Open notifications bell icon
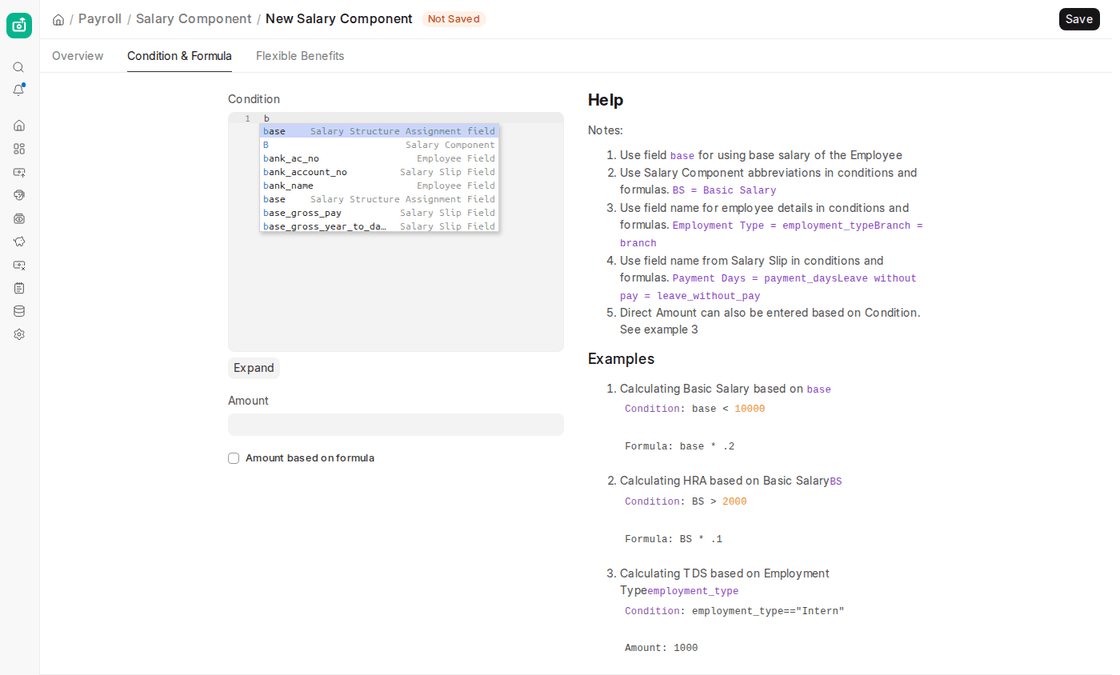This screenshot has height=675, width=1120. point(19,90)
